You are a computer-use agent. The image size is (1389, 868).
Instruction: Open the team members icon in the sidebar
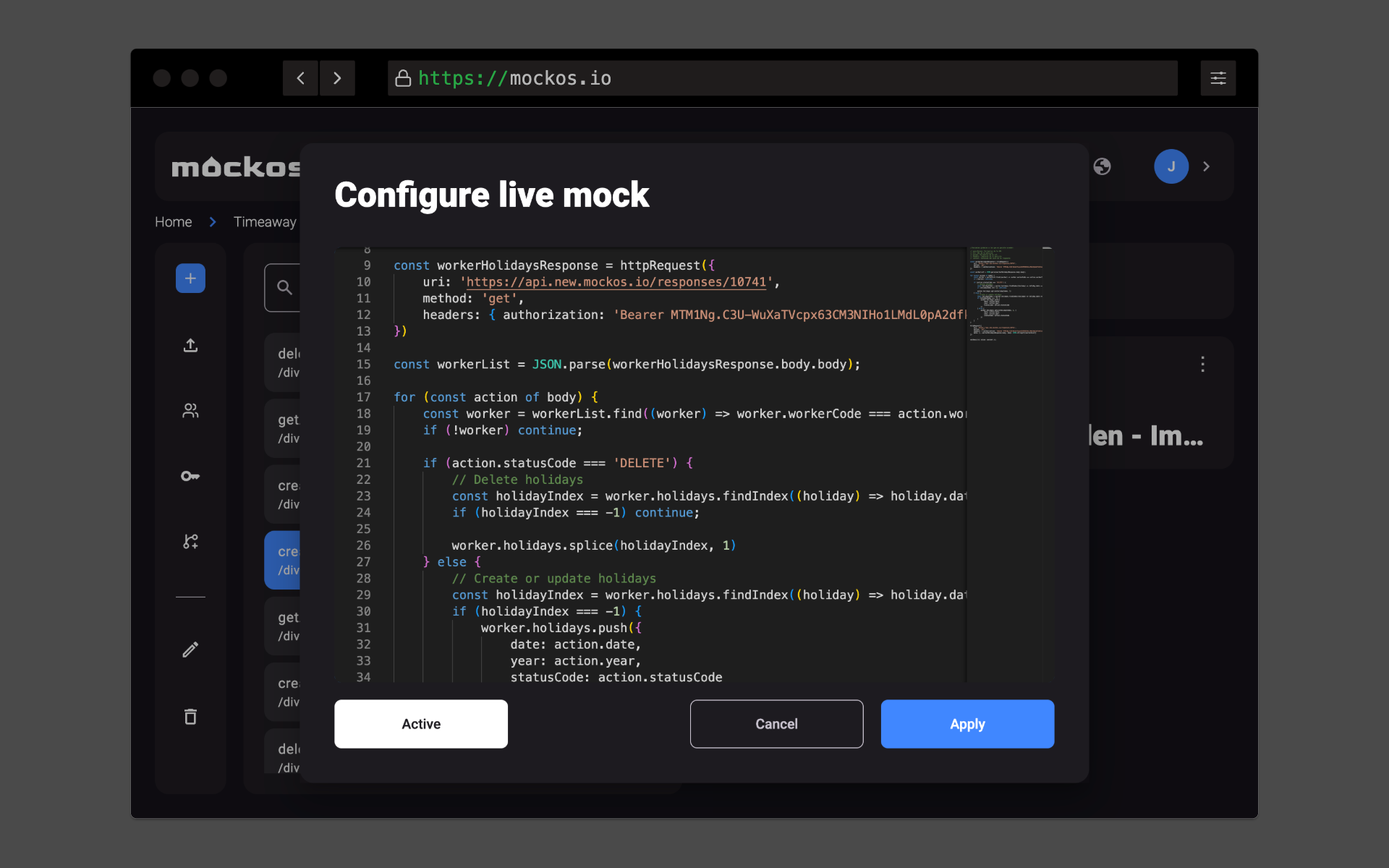pos(190,410)
